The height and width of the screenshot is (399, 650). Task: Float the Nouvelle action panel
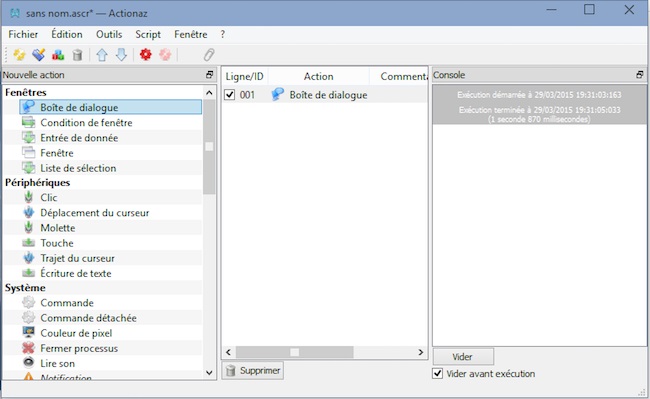pos(210,75)
